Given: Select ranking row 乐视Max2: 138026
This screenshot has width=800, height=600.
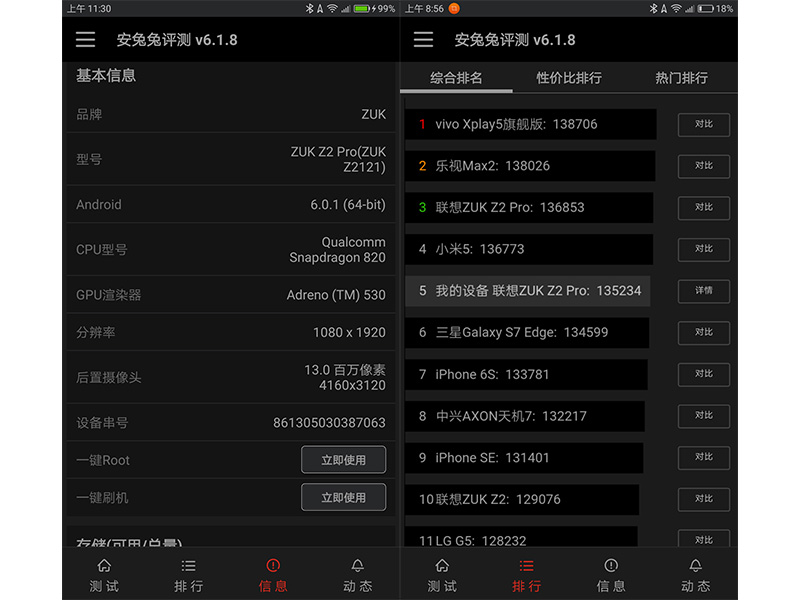Looking at the screenshot, I should (x=530, y=166).
